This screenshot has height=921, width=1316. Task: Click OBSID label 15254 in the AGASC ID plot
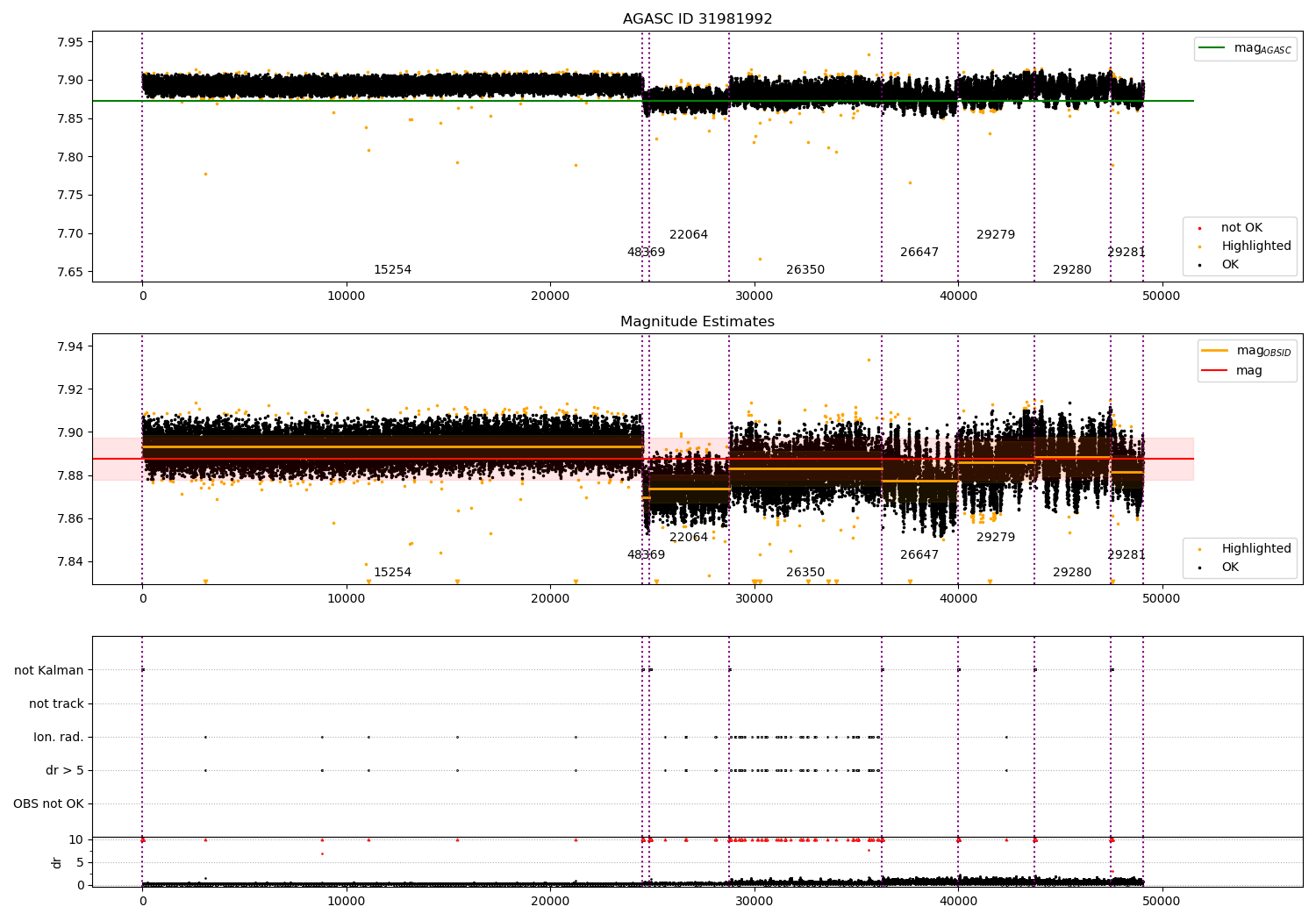click(x=392, y=270)
